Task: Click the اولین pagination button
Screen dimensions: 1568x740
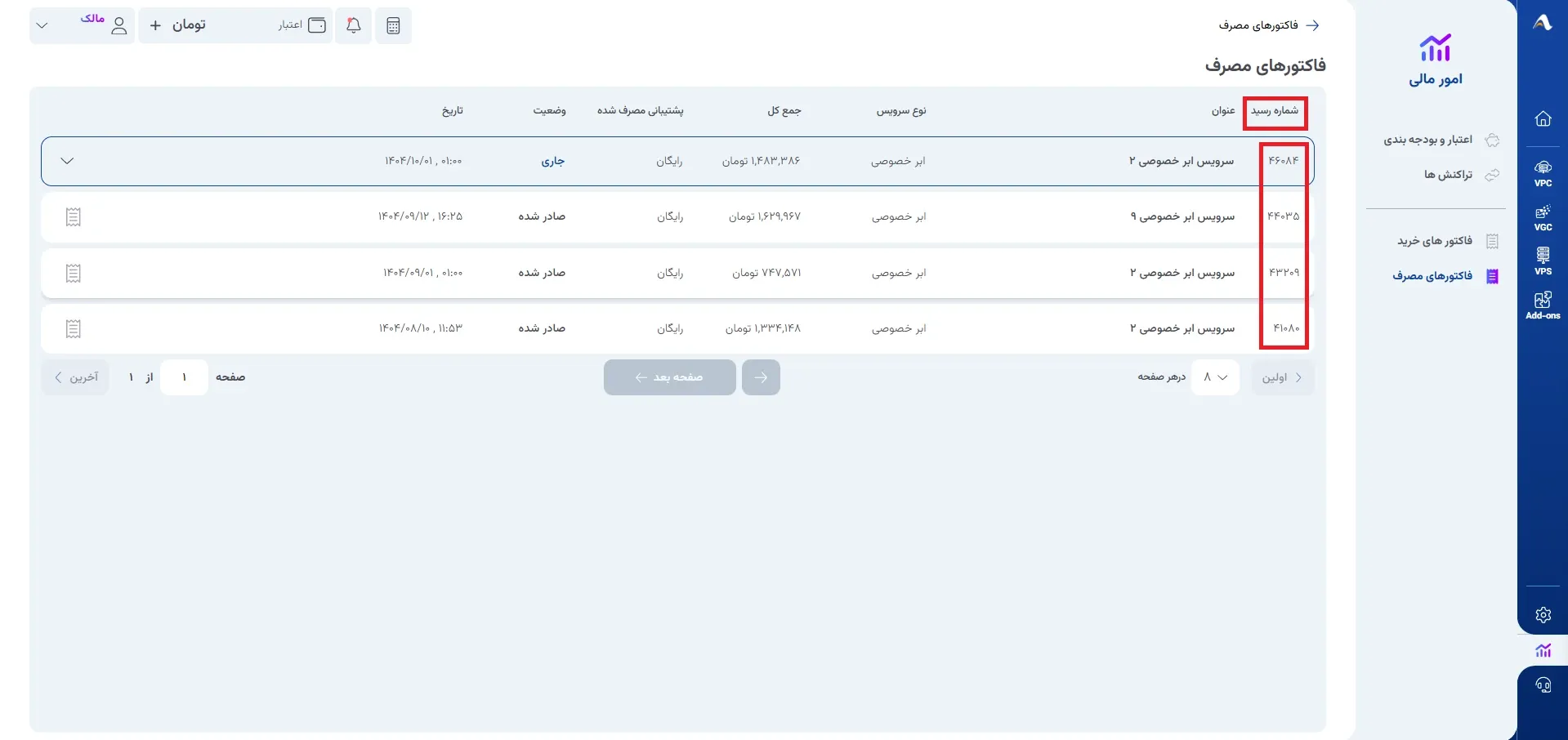Action: (x=1283, y=377)
